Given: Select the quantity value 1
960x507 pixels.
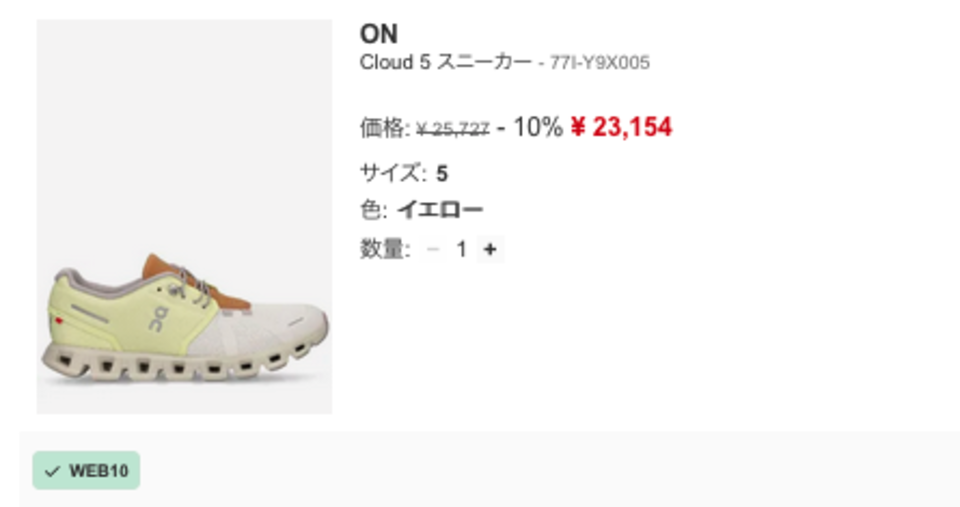Looking at the screenshot, I should click(462, 249).
